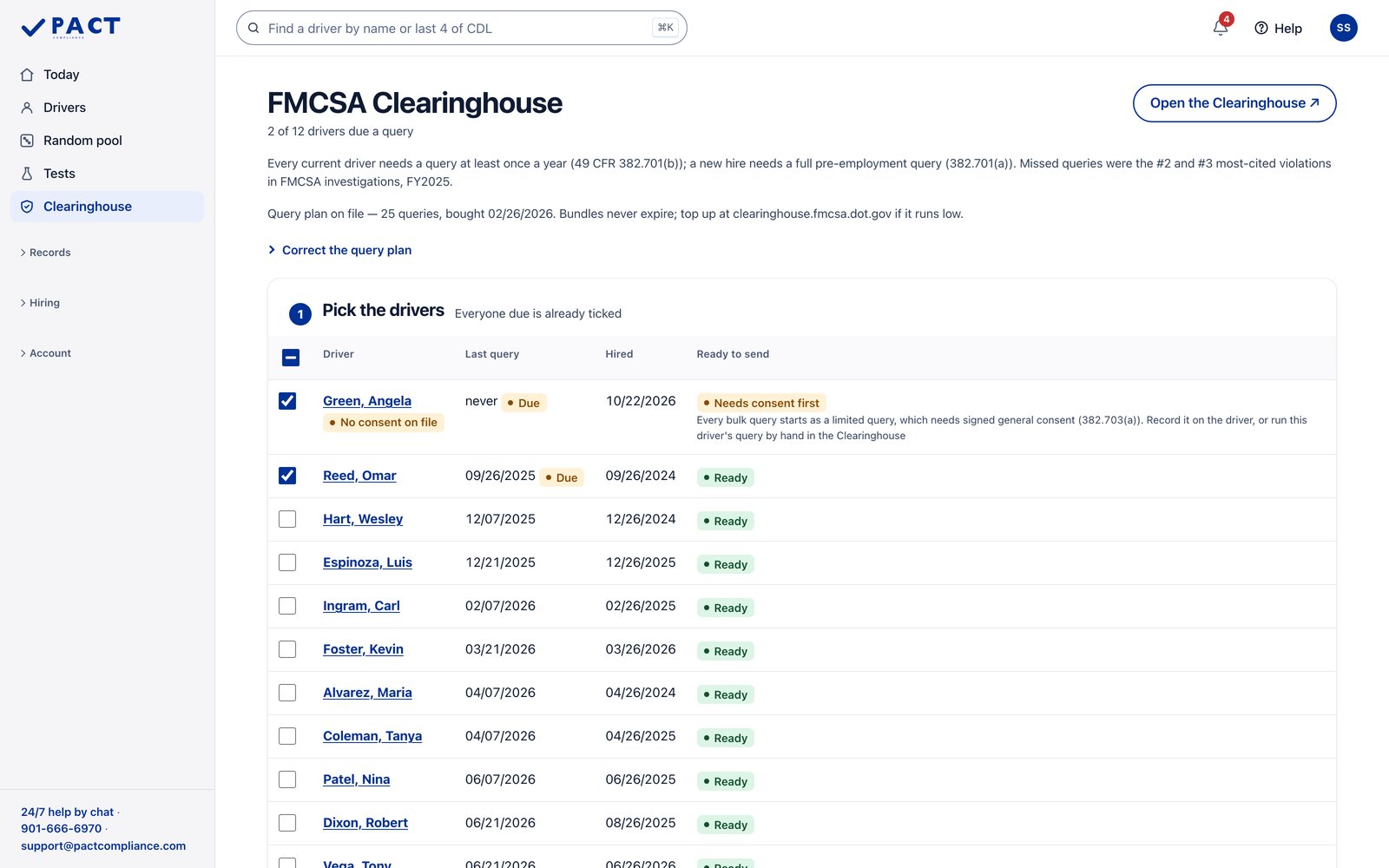Screen dimensions: 1389x868
Task: Select Dixon, Robert's checkbox
Action: point(287,823)
